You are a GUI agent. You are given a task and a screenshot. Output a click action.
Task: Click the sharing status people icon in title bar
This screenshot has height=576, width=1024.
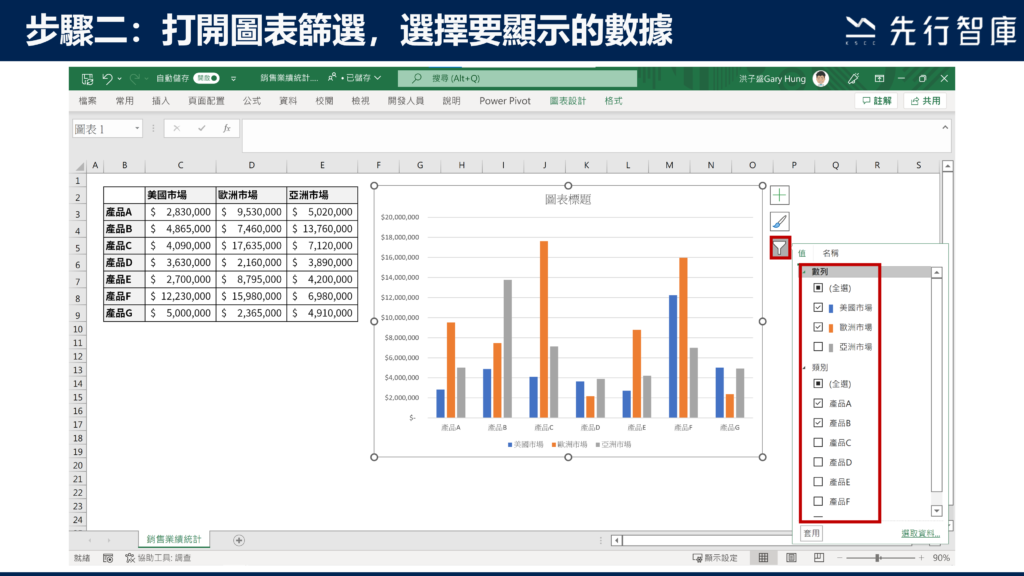click(332, 78)
